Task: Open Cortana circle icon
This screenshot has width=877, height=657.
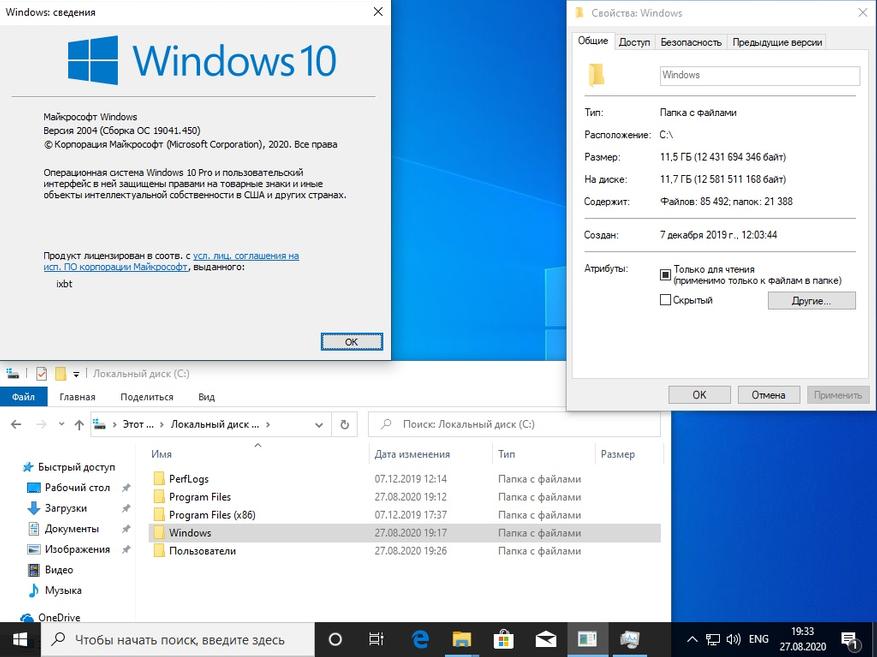Action: click(x=335, y=639)
